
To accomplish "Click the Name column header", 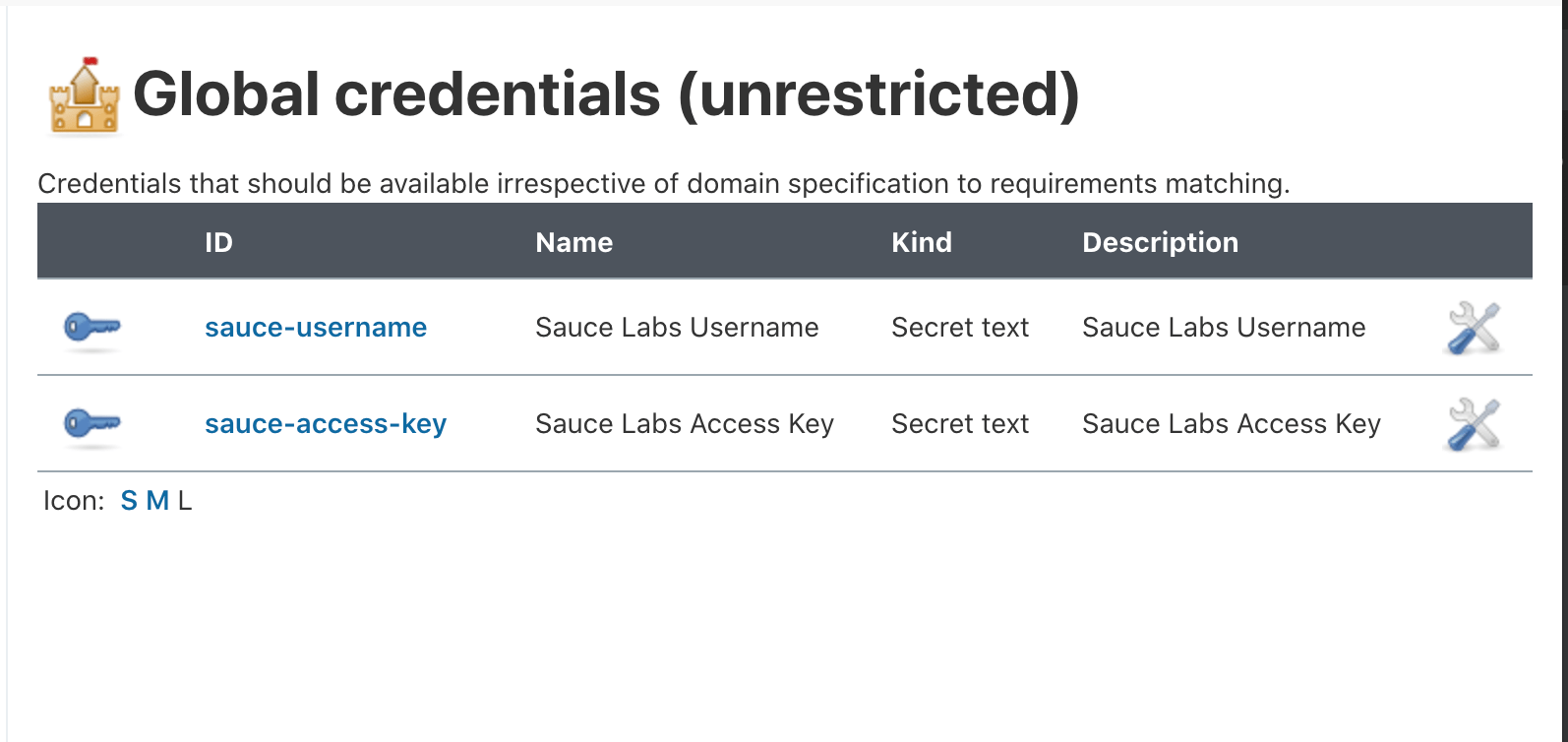I will [x=573, y=242].
